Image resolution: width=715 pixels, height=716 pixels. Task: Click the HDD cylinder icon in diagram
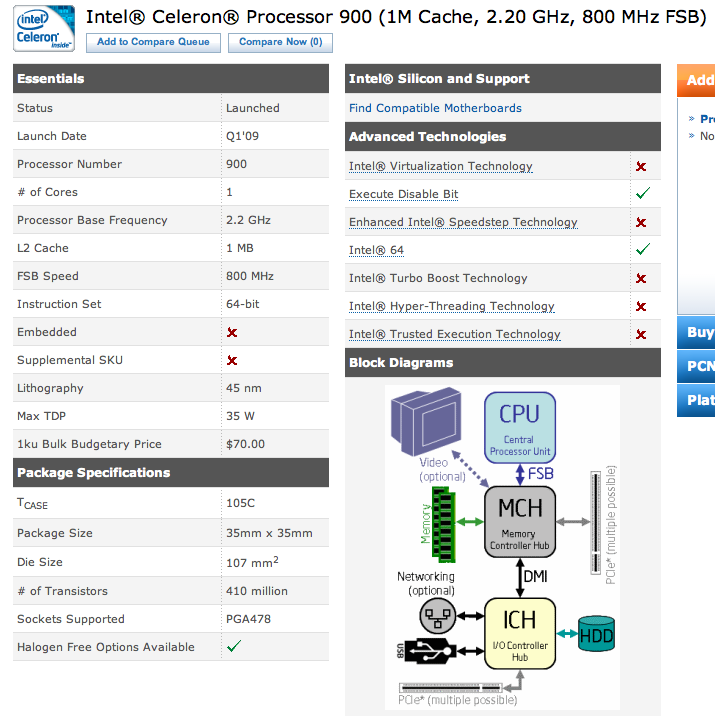596,633
